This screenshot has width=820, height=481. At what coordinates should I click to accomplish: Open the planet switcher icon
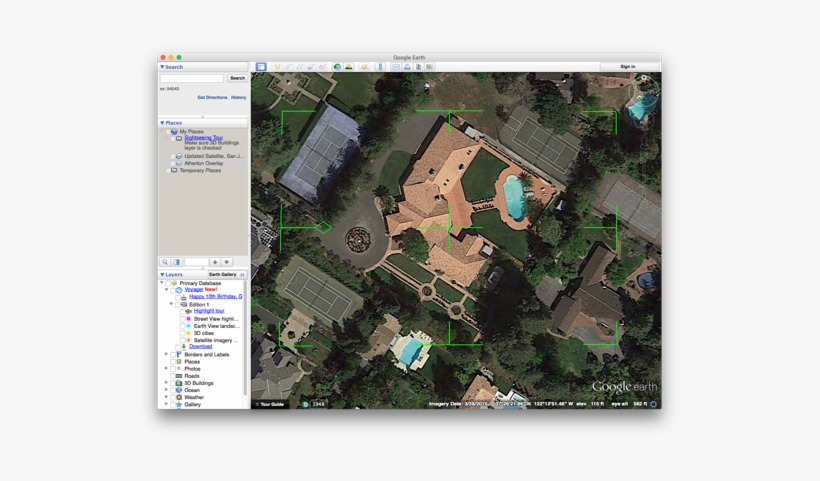point(365,67)
